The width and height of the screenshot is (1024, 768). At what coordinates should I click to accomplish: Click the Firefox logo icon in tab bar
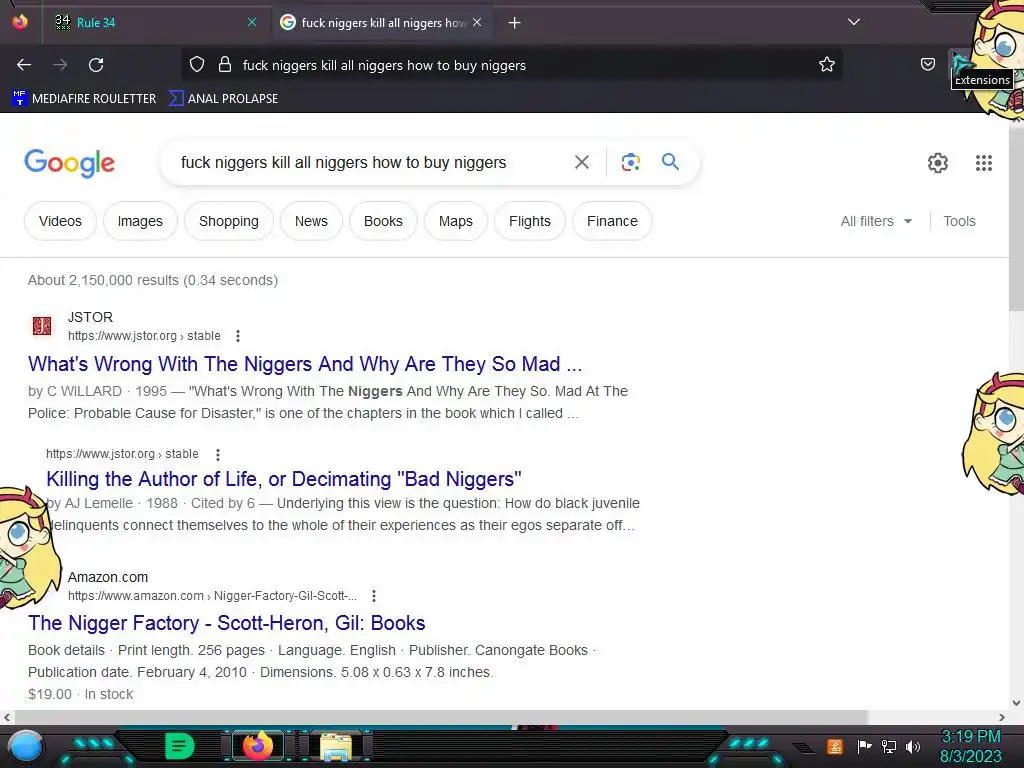20,22
